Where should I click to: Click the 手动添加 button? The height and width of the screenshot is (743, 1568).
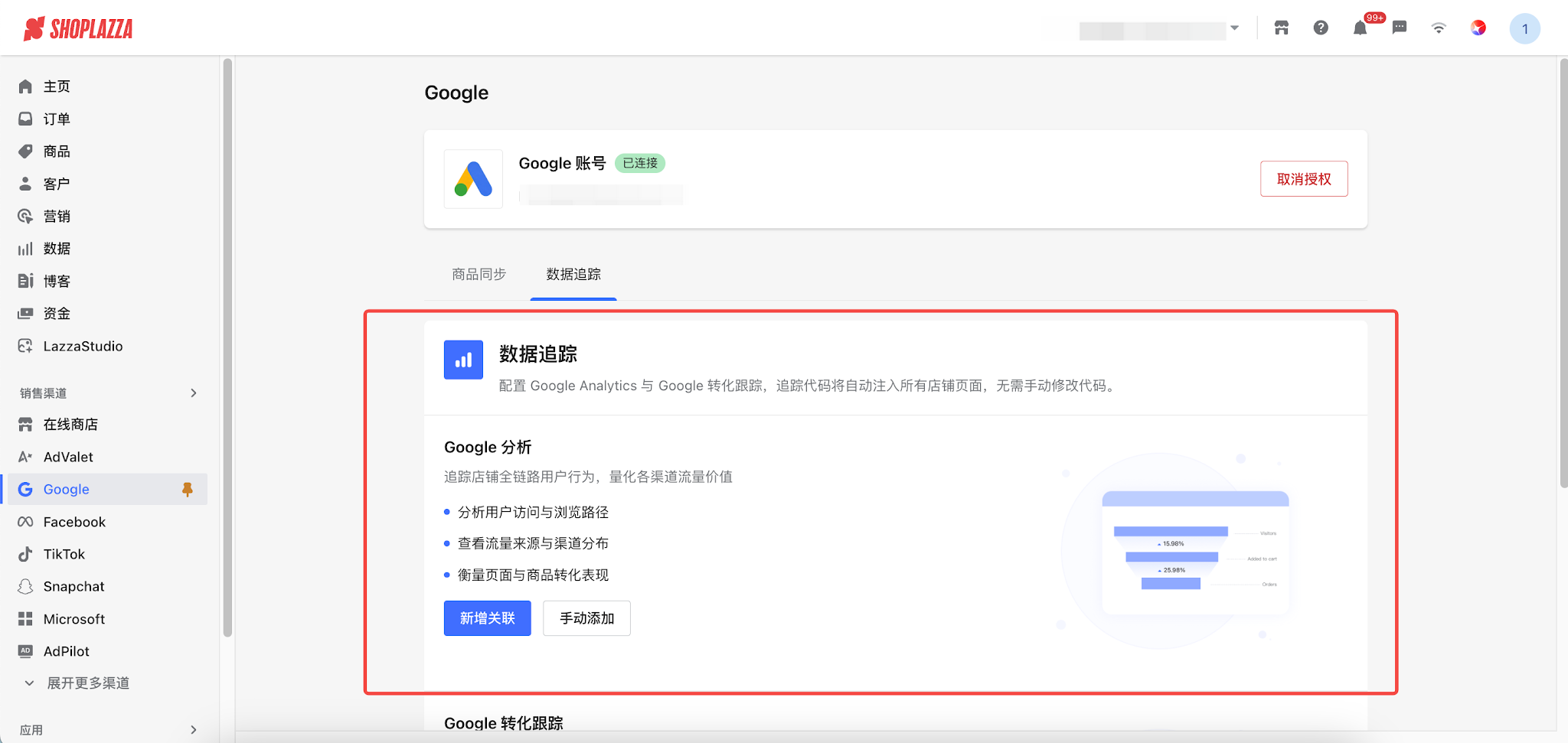586,618
